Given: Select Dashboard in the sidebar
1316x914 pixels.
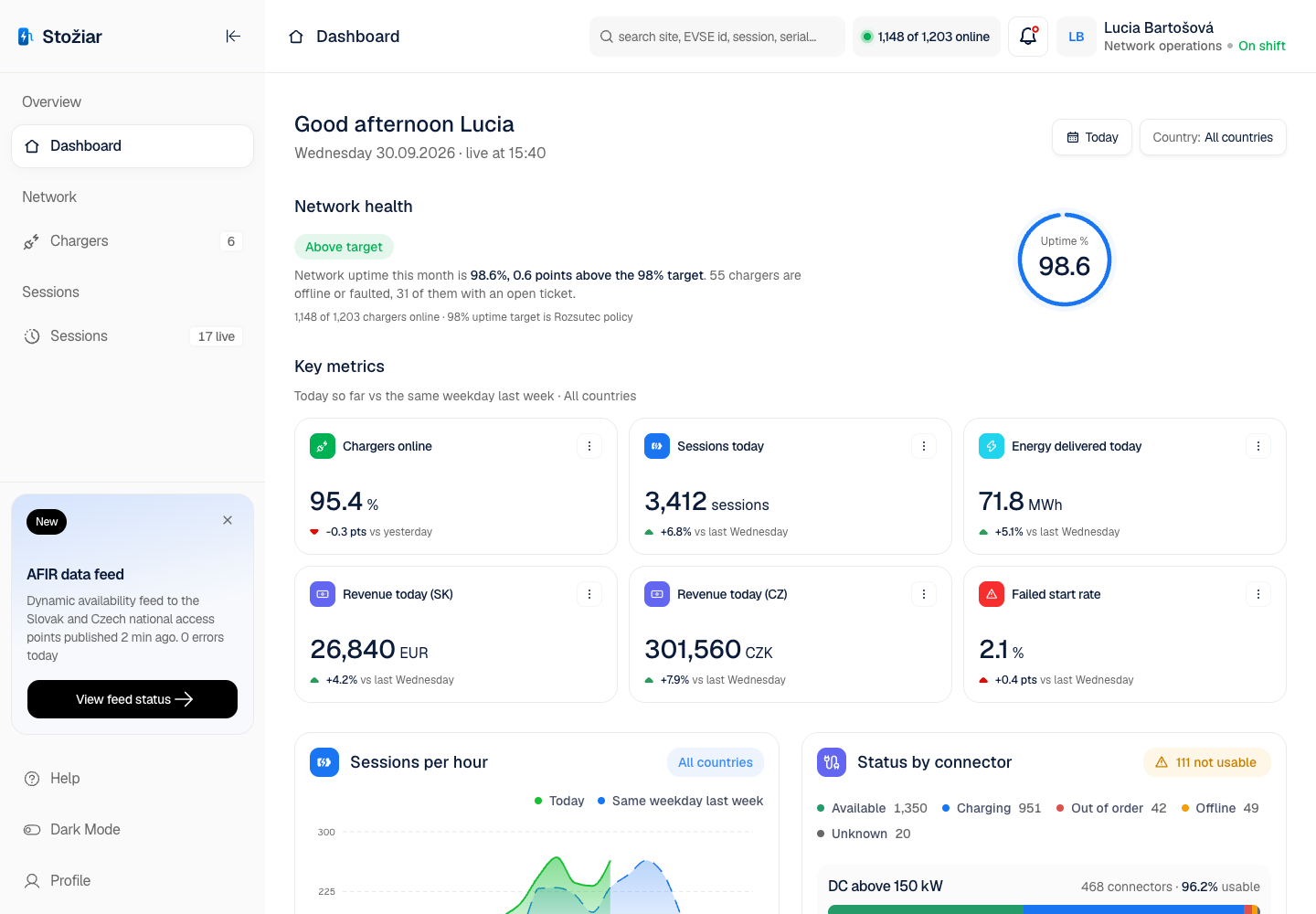Looking at the screenshot, I should [x=133, y=146].
